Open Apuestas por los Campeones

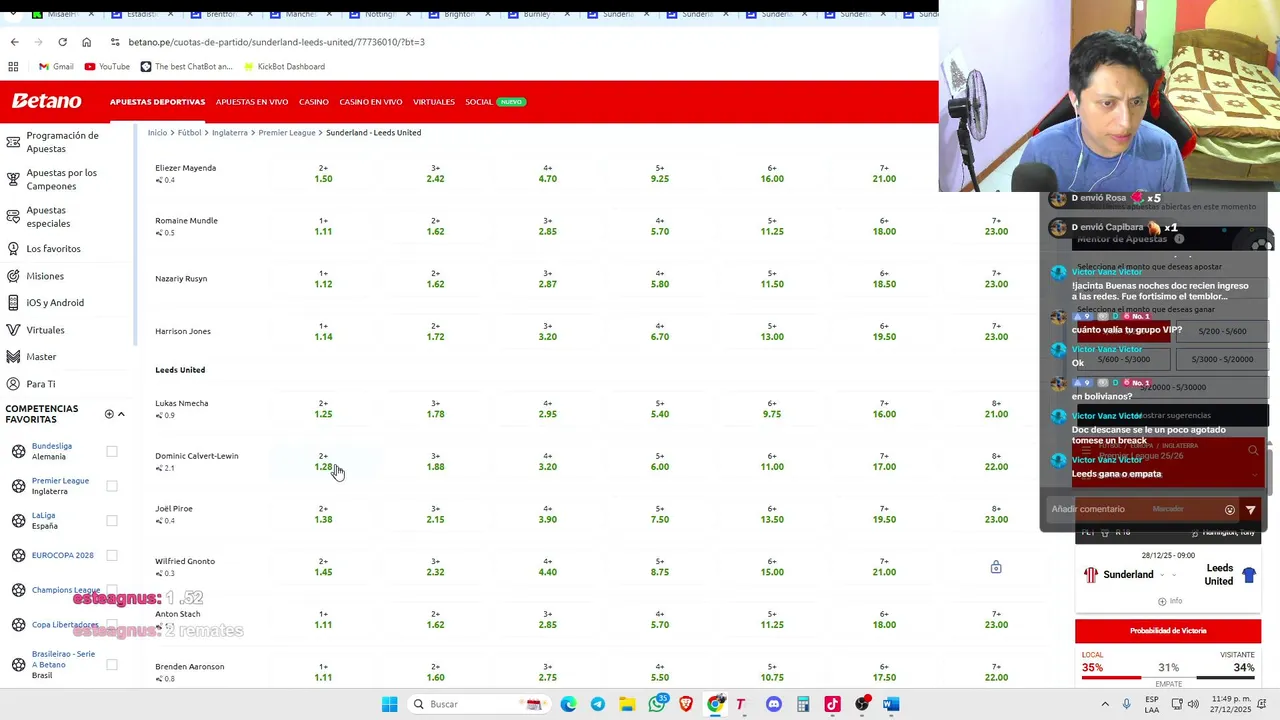[x=62, y=179]
